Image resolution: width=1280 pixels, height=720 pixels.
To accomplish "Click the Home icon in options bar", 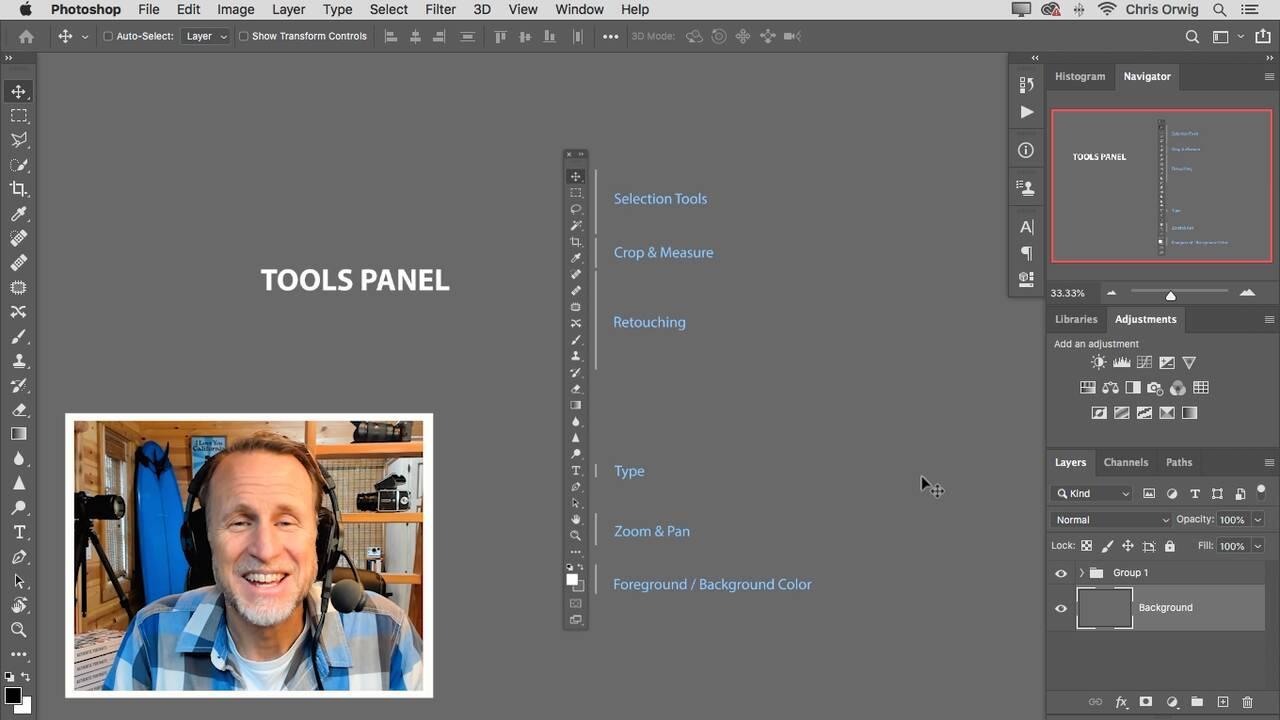I will pos(26,36).
